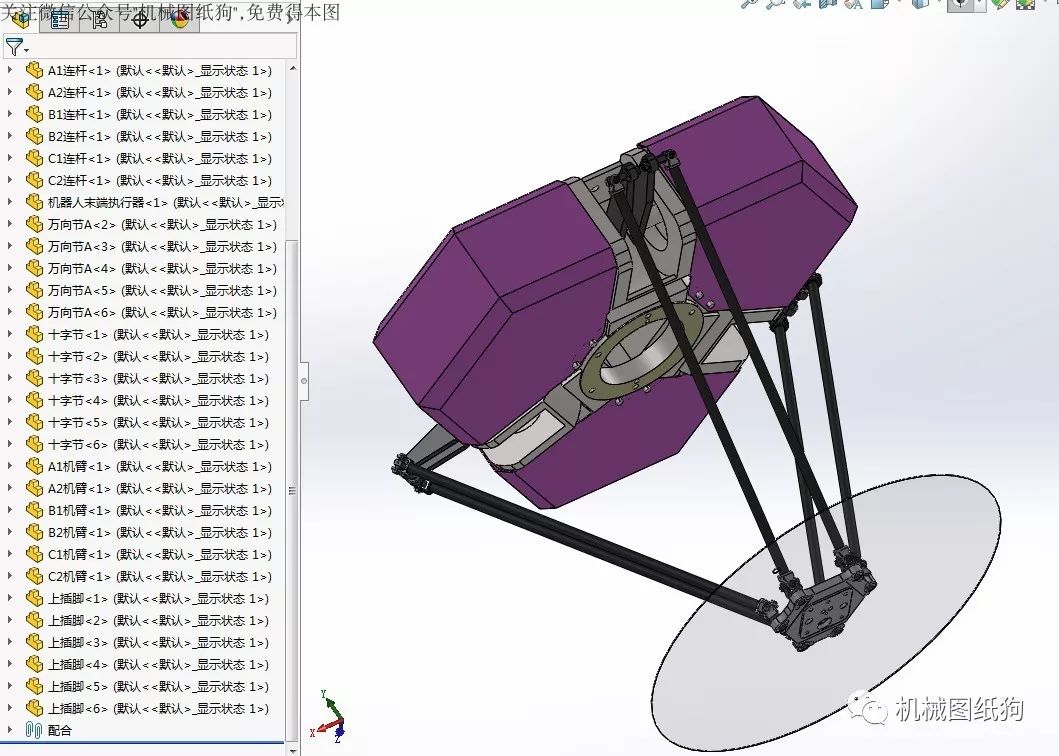The height and width of the screenshot is (756, 1059).
Task: Switch to the PropertyManager tab
Action: point(60,19)
